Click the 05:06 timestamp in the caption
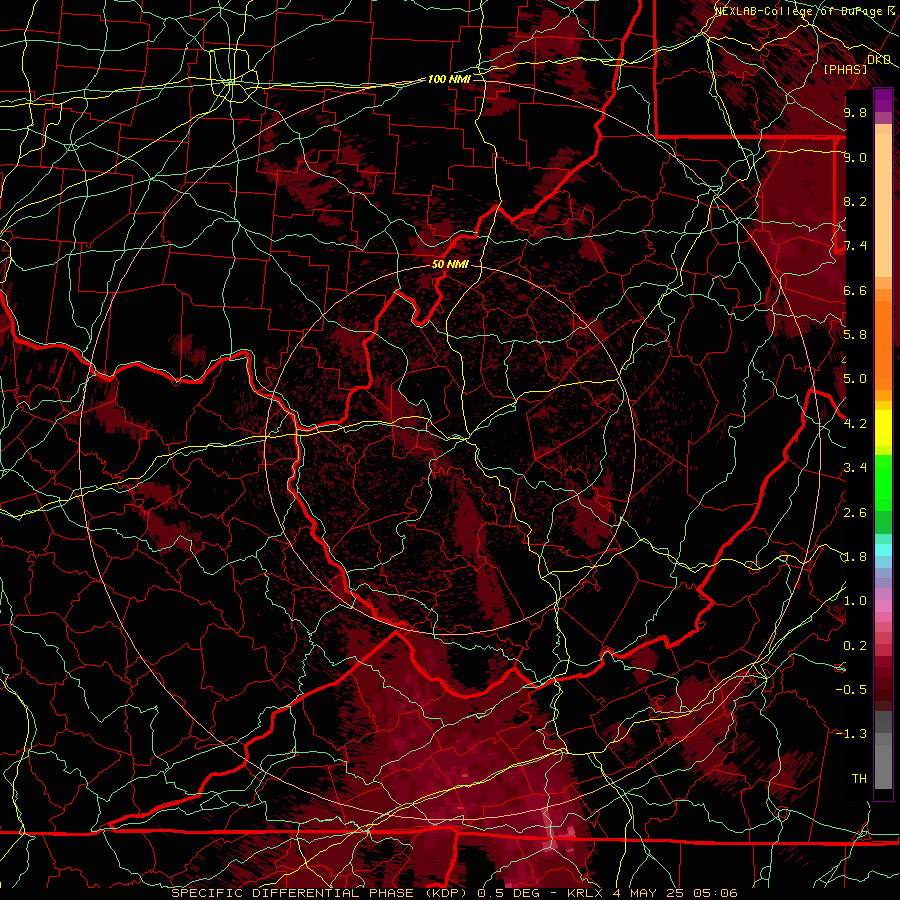 (715, 893)
